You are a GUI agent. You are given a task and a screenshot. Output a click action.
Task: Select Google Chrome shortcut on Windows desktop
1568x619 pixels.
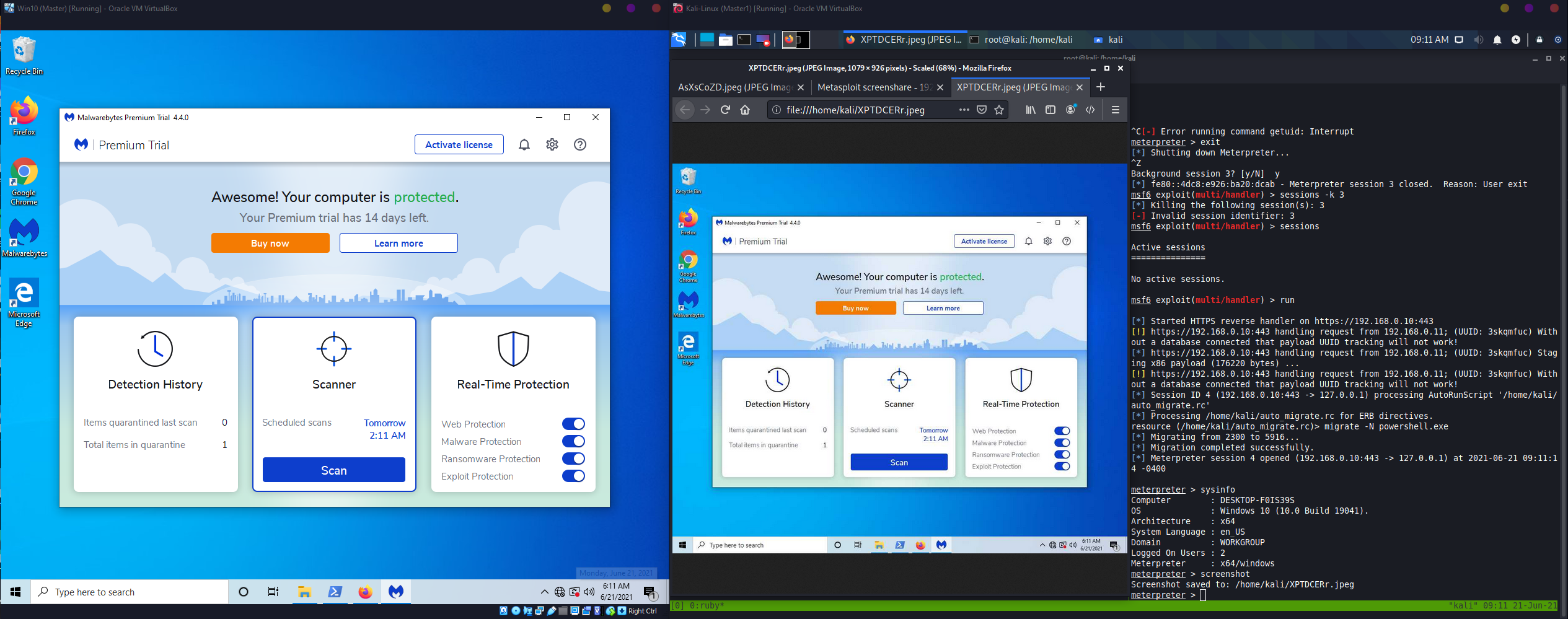coord(24,181)
